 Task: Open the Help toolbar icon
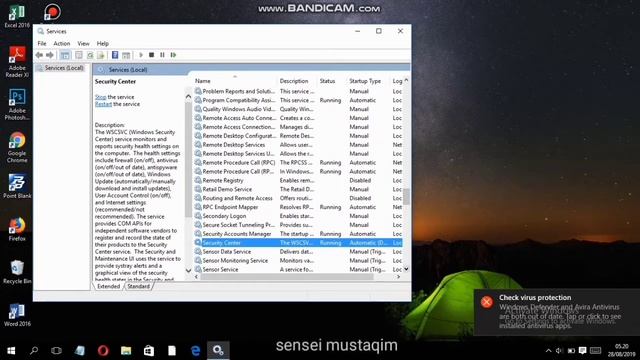(x=115, y=55)
